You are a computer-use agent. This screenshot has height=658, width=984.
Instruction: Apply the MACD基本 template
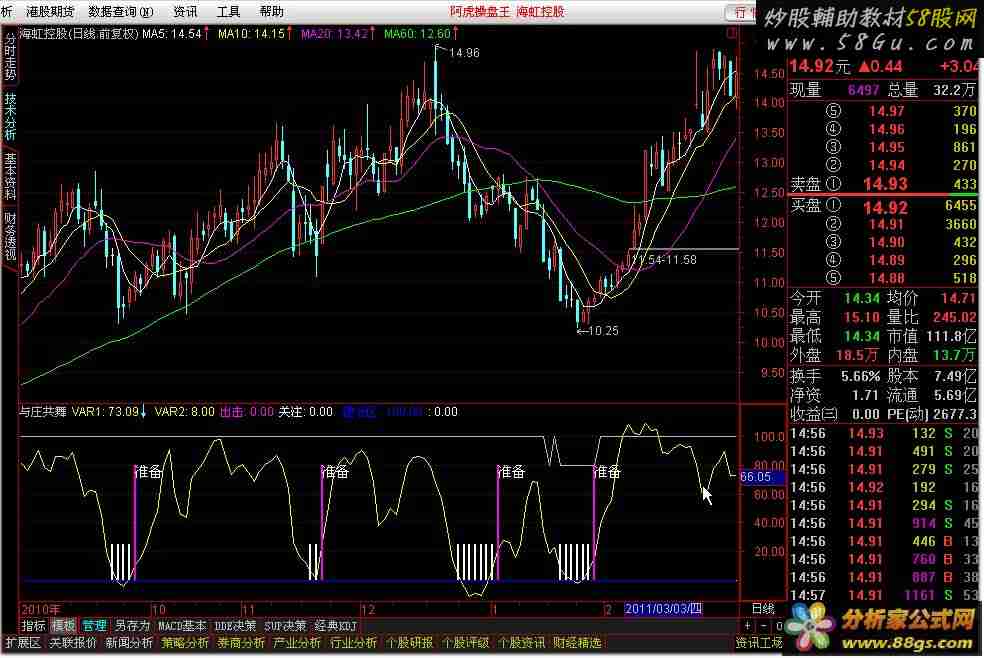point(181,625)
